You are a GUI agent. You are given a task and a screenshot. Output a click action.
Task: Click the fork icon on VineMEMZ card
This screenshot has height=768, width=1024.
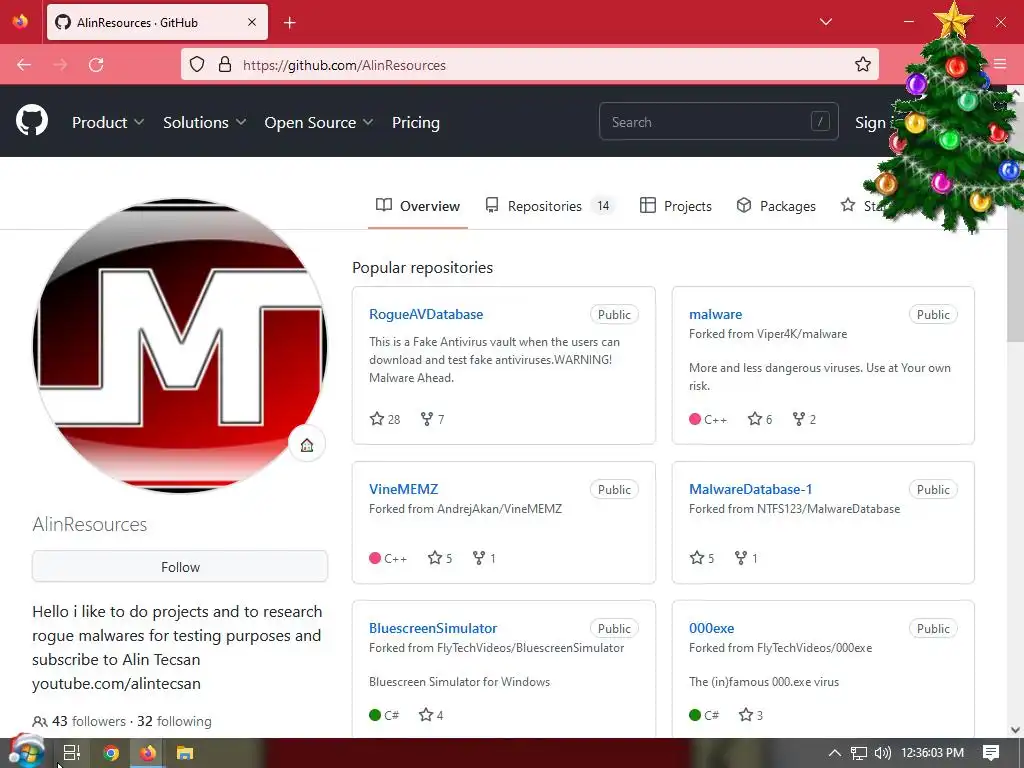pos(479,558)
